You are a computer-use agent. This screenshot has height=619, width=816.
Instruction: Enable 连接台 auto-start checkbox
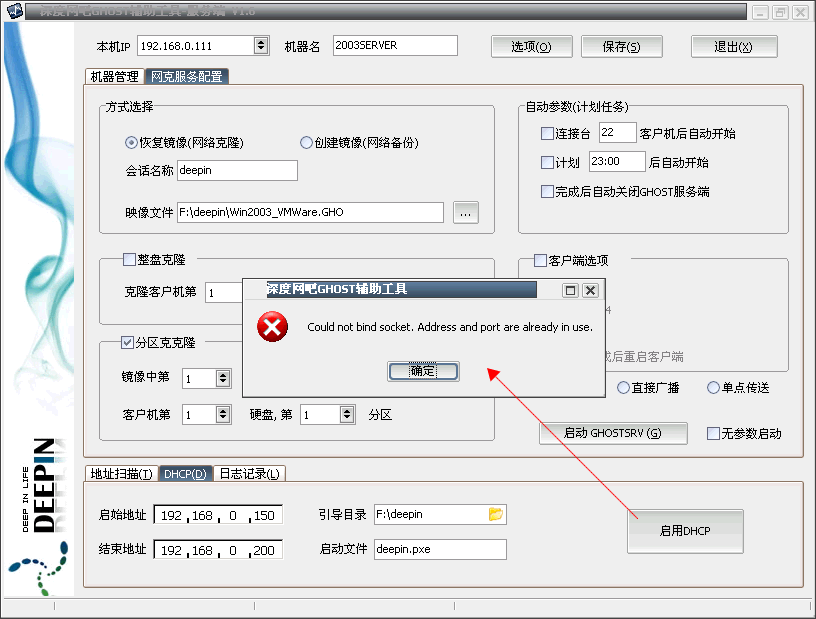coord(547,133)
